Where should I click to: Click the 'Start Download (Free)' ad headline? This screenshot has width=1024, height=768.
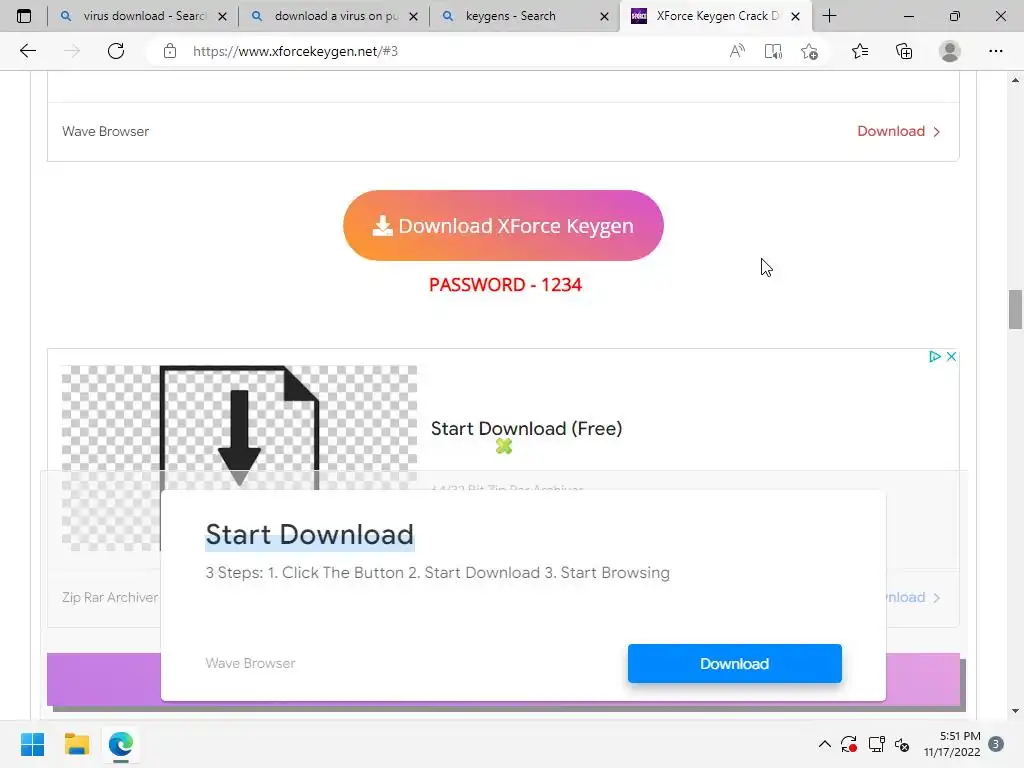tap(526, 428)
